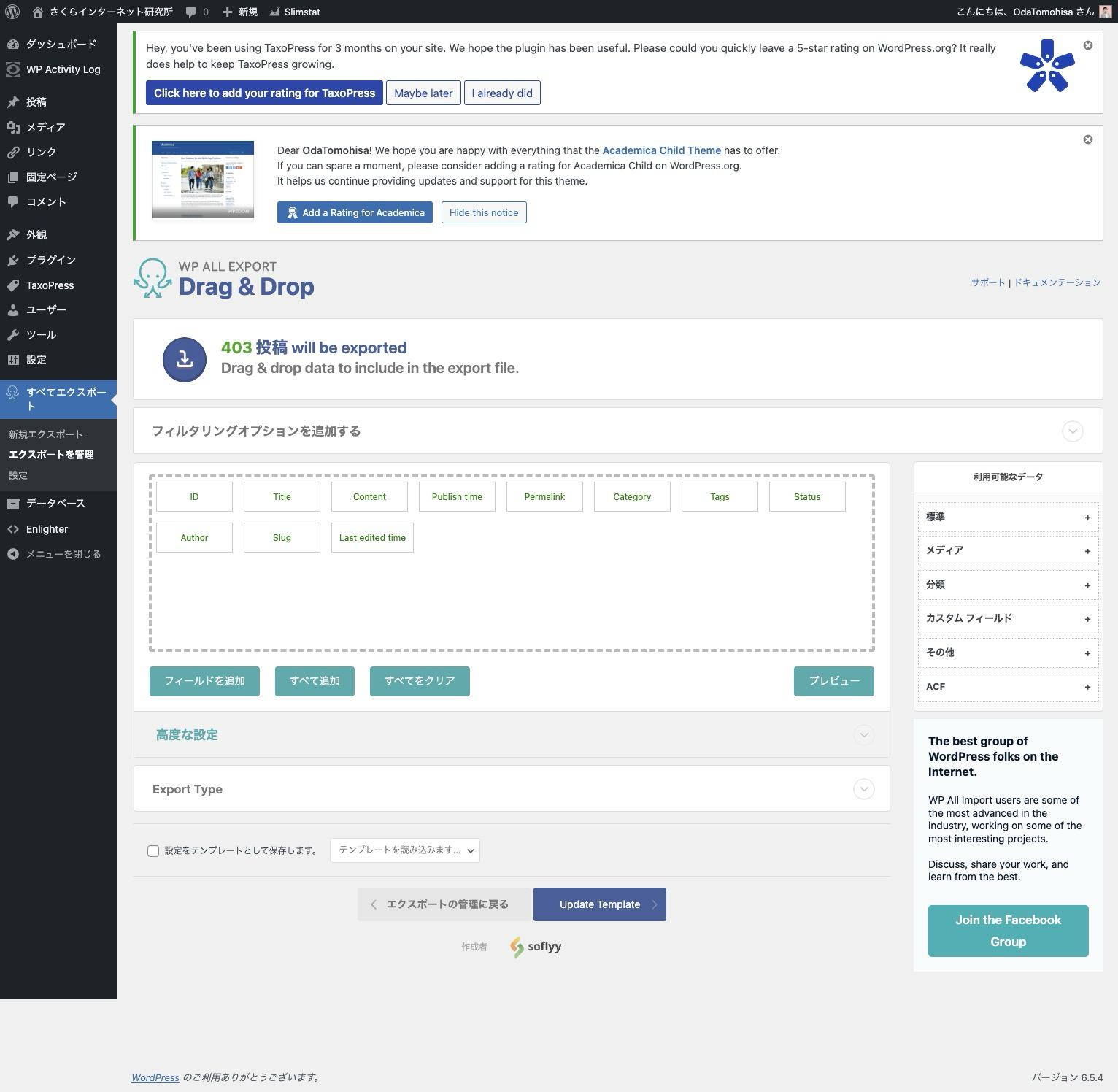Screen dimensions: 1118x1092
Task: Click the WordPress logo in the top bar
Action: [11, 12]
